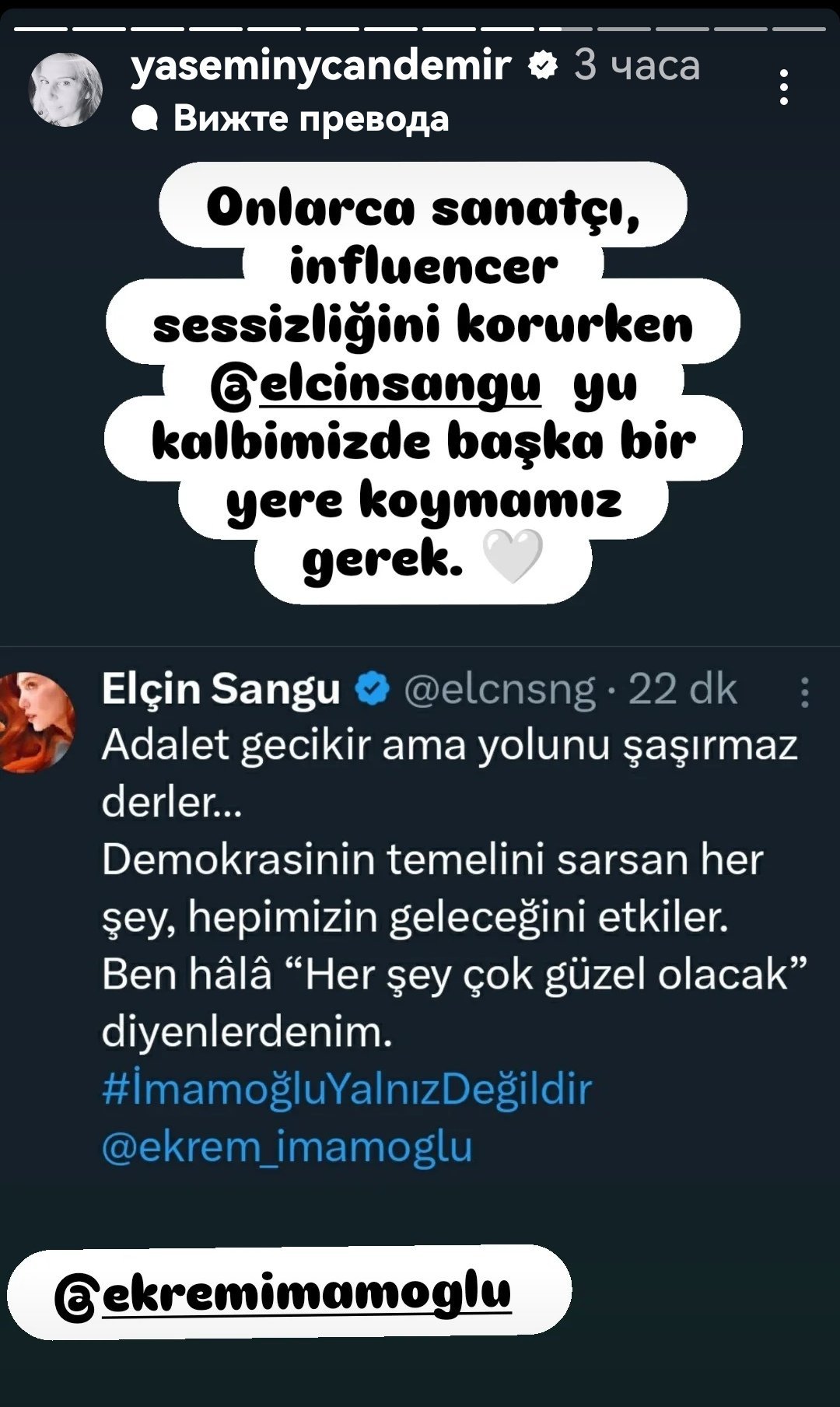
Task: Open the tweet's three-dot more menu
Action: tap(805, 691)
